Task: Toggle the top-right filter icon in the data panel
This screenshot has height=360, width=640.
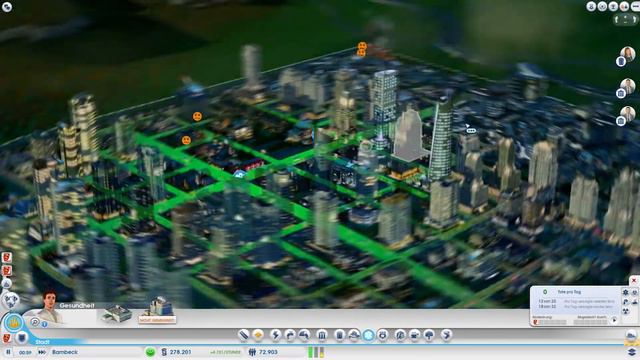Action: click(x=635, y=292)
